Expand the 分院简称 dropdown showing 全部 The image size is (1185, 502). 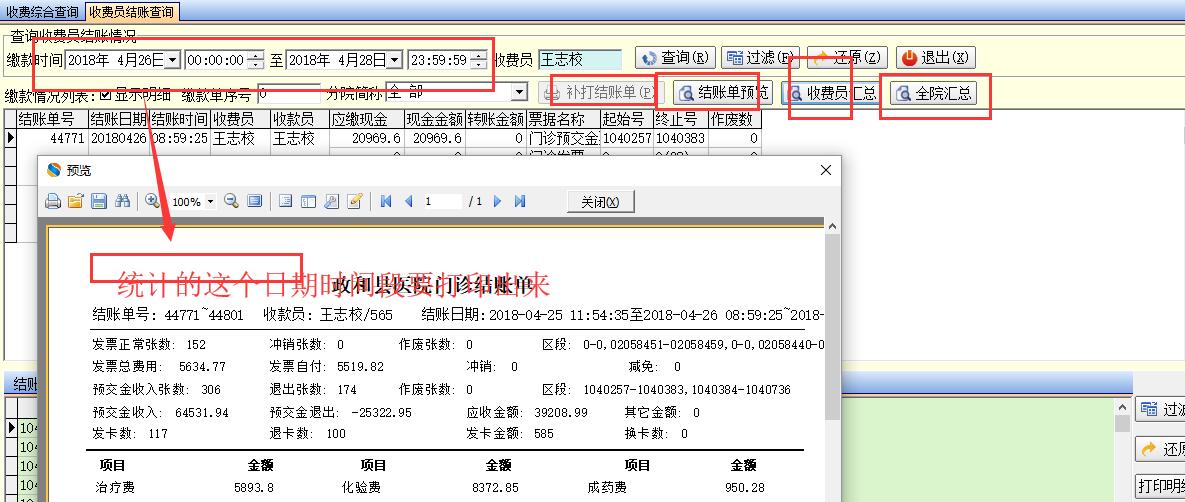pos(519,93)
